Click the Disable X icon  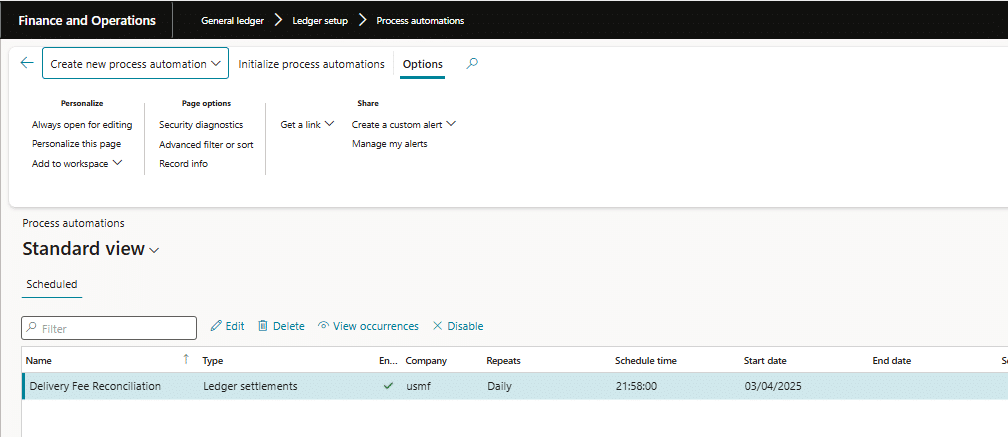point(437,326)
